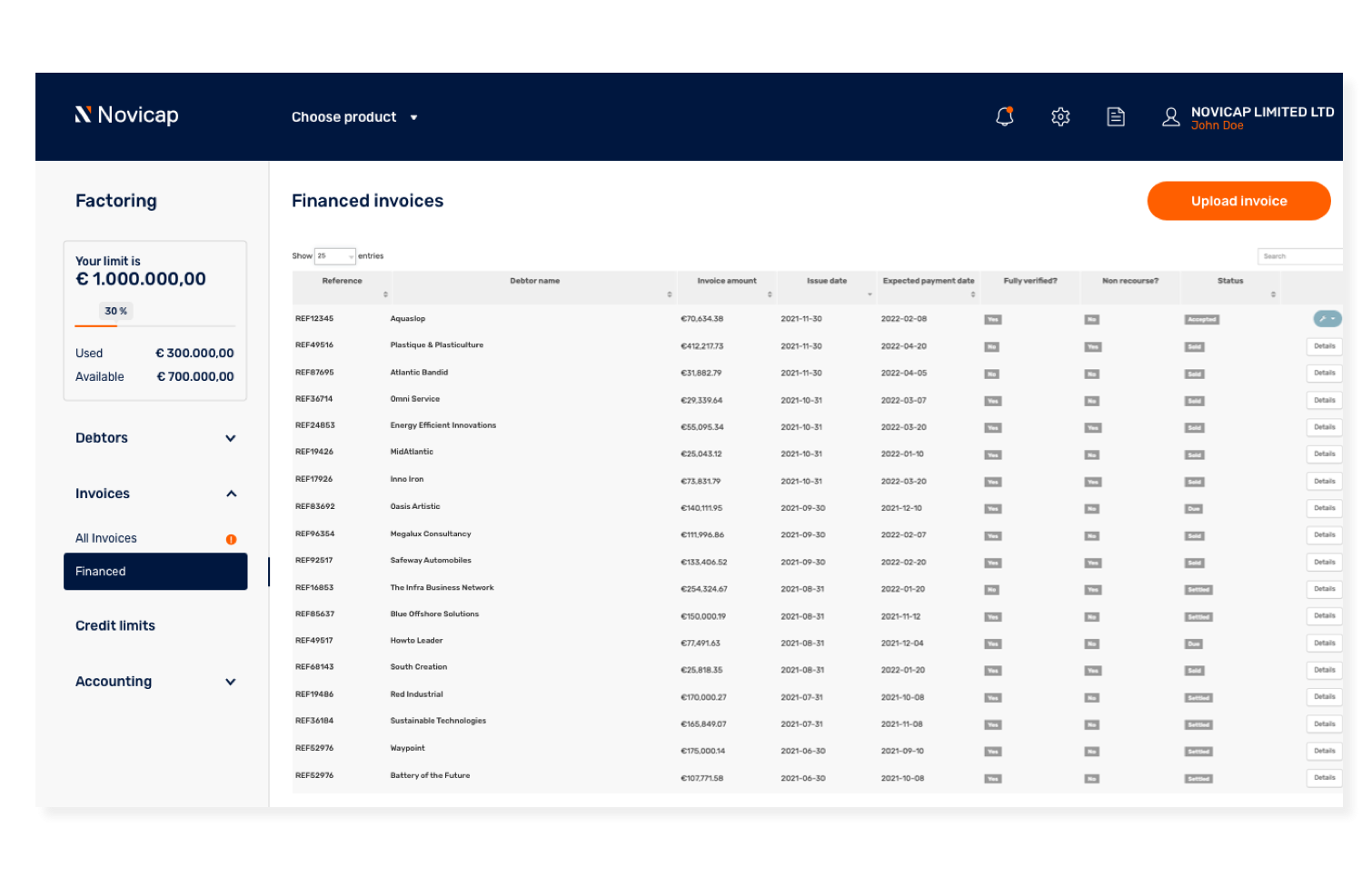Open Credit limits page

pos(115,625)
